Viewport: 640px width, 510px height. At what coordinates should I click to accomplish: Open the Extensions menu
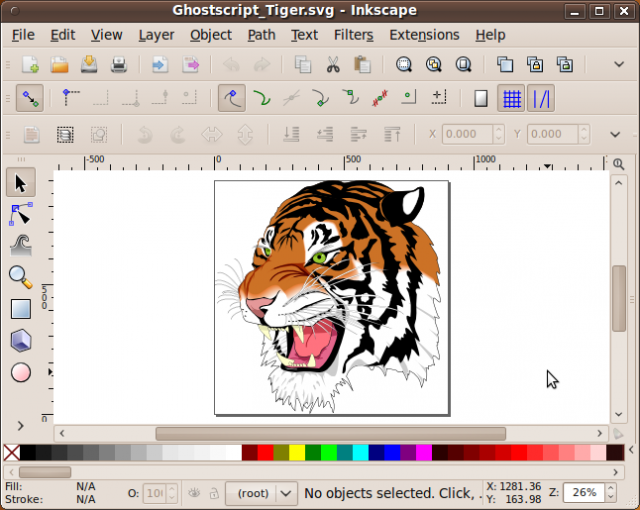(x=424, y=35)
